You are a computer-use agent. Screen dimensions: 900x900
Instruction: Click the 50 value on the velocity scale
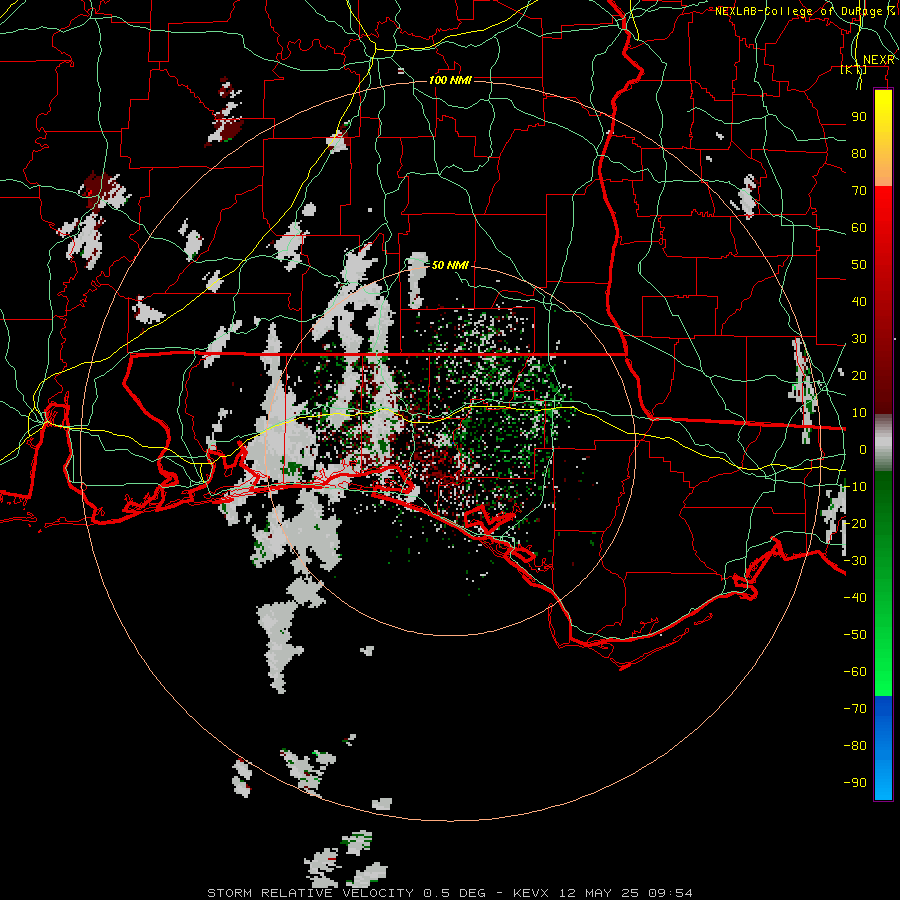coord(859,265)
